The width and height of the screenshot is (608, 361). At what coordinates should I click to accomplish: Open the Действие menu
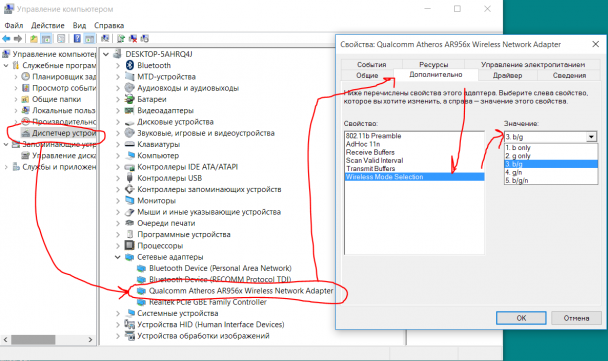48,25
